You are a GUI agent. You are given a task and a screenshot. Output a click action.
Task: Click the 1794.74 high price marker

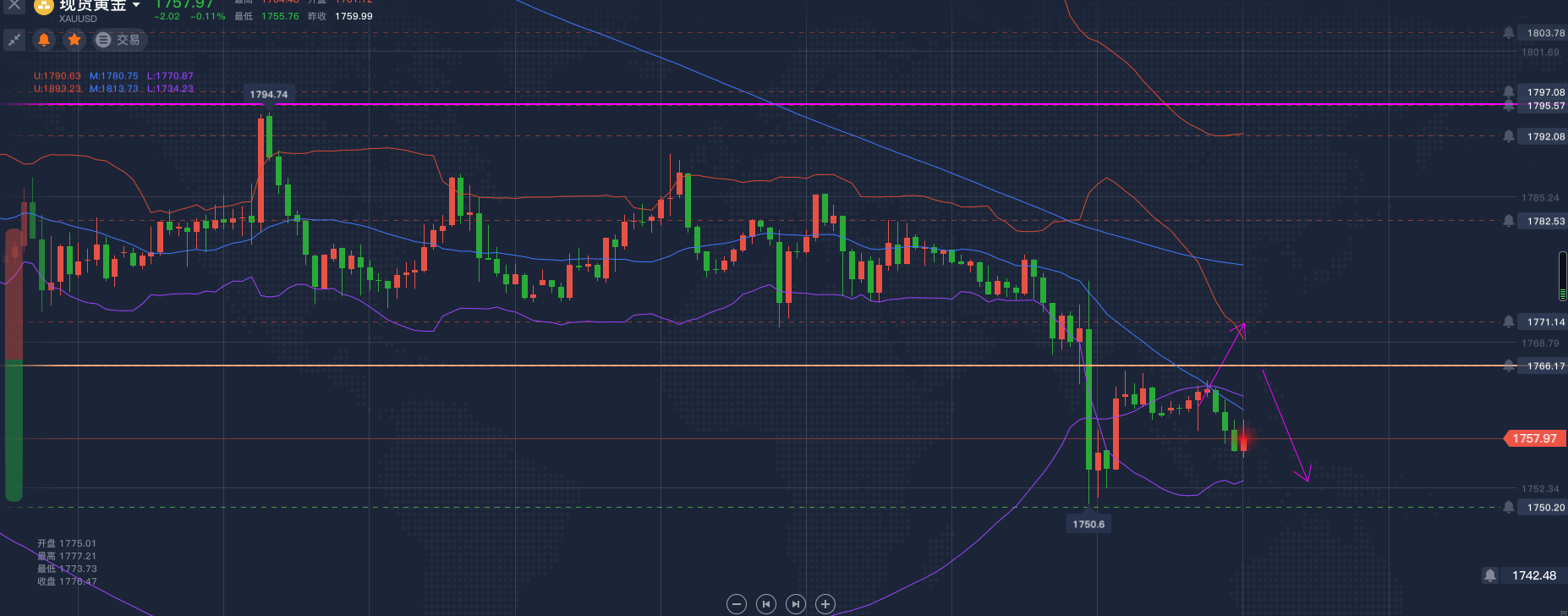269,95
